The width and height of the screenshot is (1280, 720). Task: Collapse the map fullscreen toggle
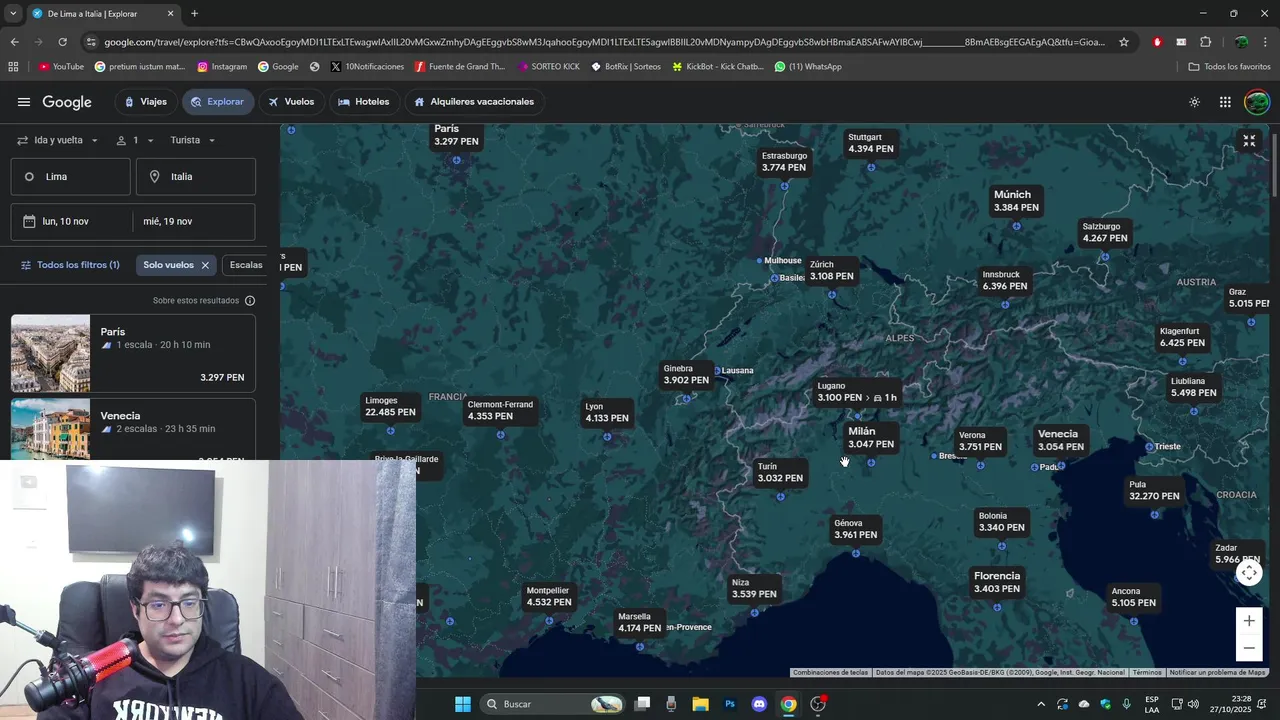pos(1249,141)
